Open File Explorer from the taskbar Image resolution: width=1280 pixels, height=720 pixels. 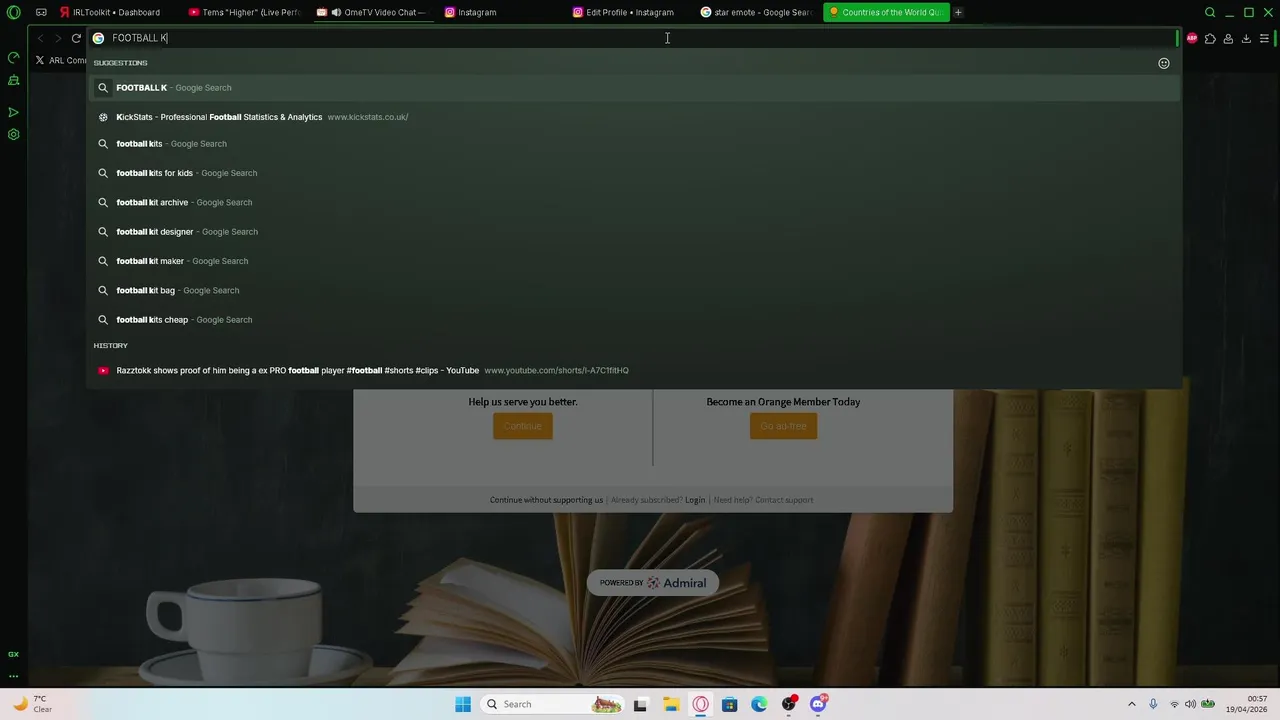[670, 704]
